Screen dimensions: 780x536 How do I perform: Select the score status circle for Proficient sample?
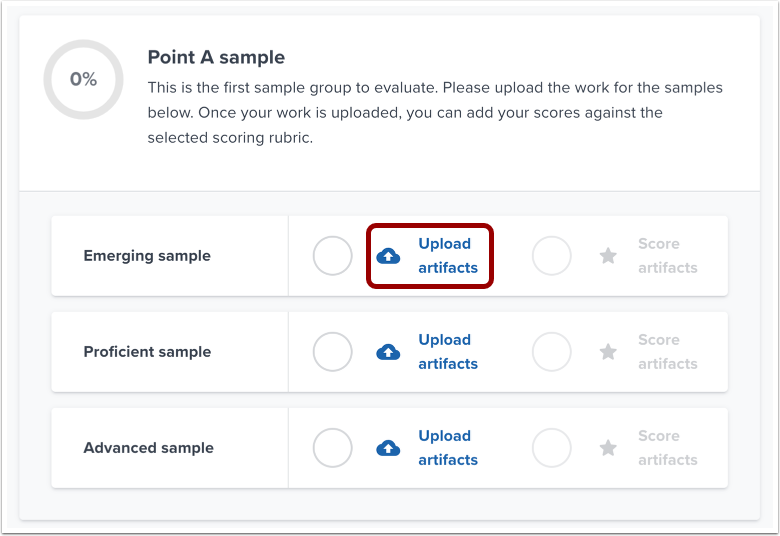[x=551, y=352]
